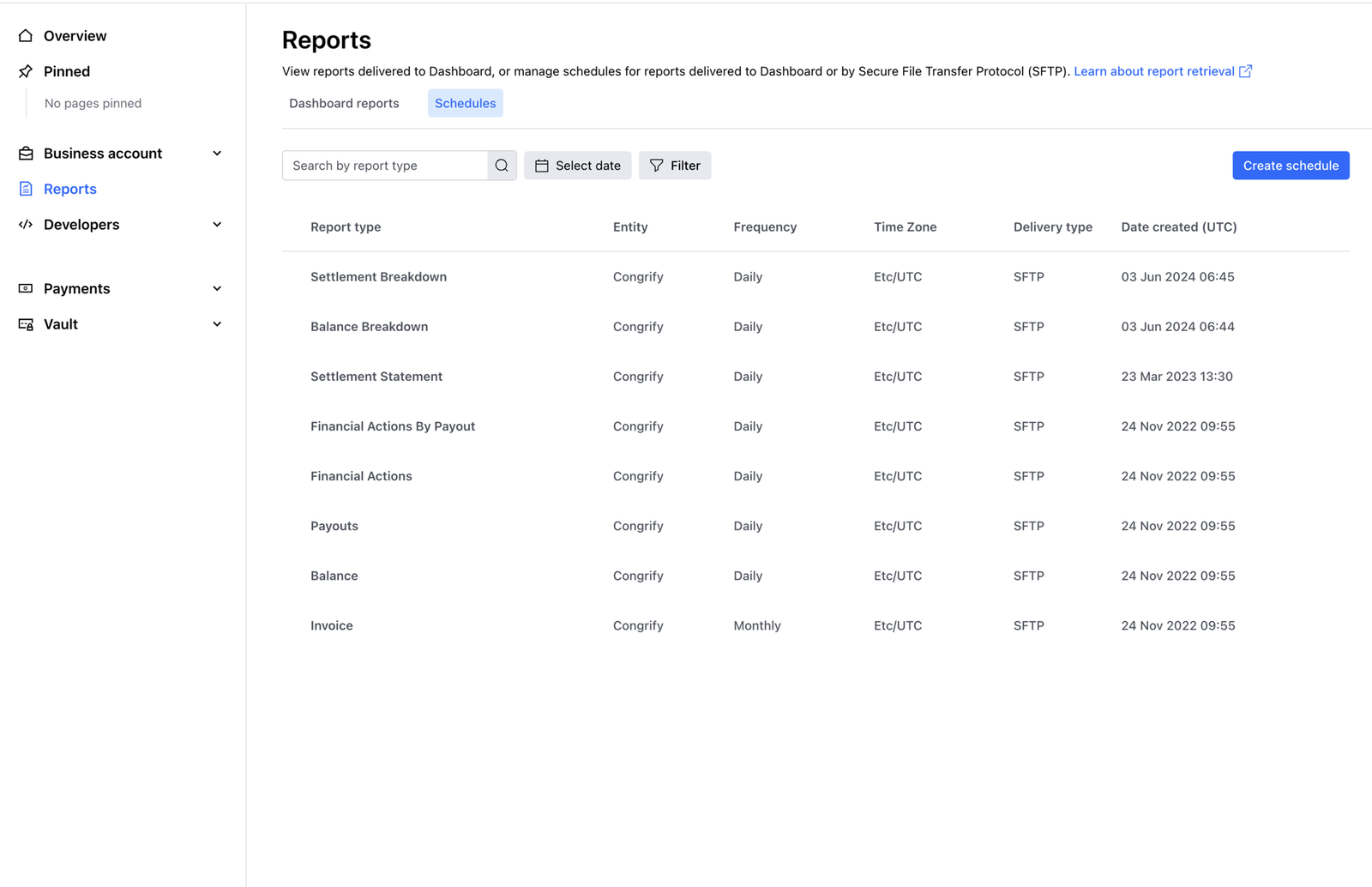Click the Monthly frequency cell for Invoice
Viewport: 1372px width, 887px height.
[757, 625]
